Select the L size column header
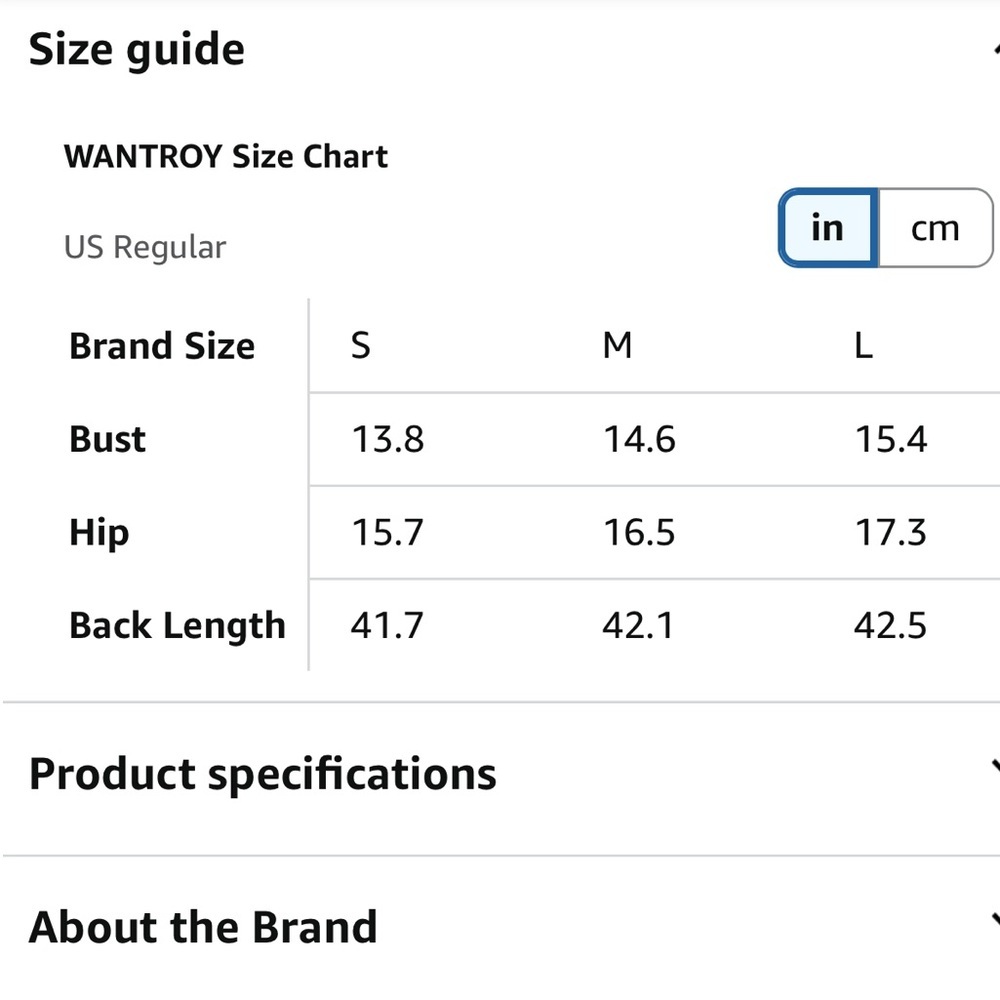Screen dimensions: 1000x1000 pyautogui.click(x=864, y=346)
